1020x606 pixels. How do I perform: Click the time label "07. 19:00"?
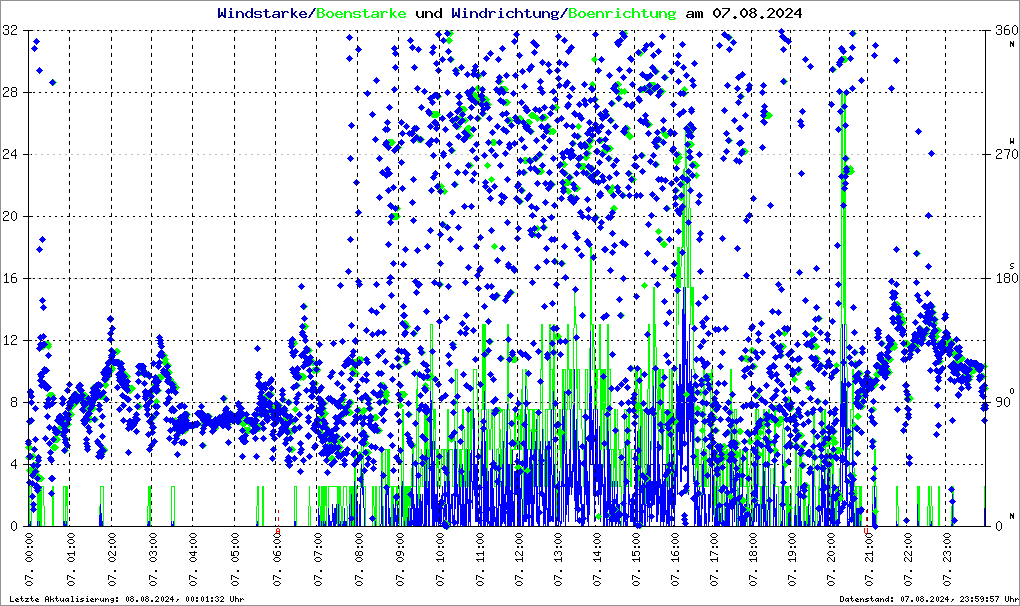coord(792,559)
